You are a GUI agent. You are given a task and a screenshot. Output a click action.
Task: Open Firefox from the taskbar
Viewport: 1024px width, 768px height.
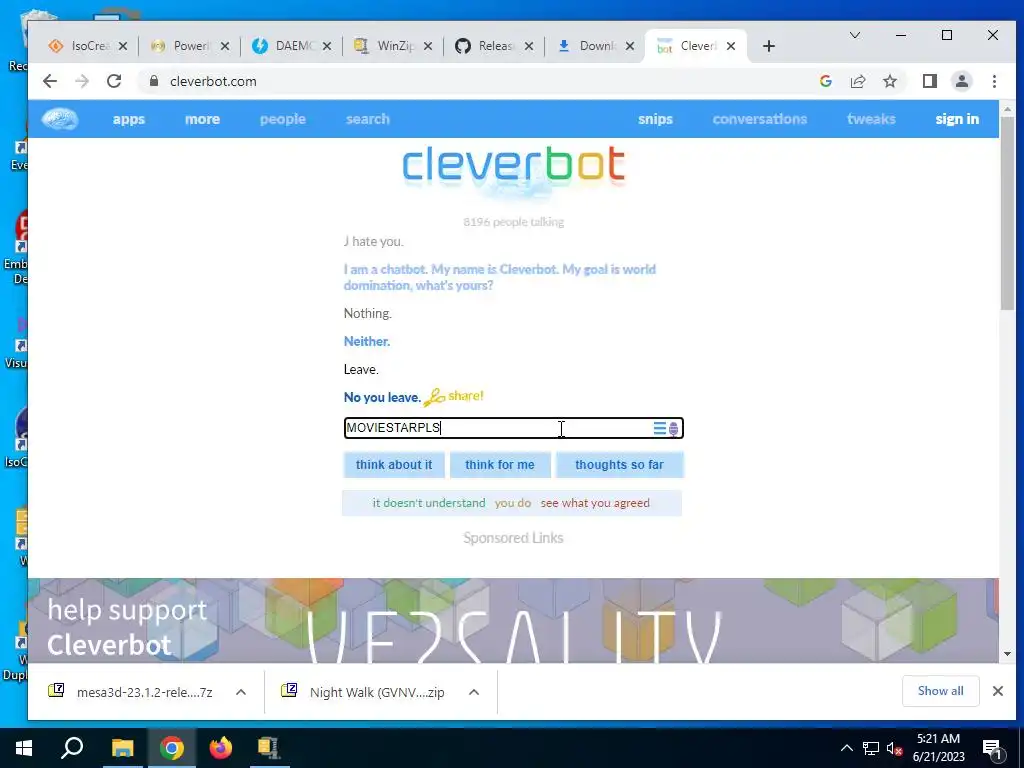(x=221, y=748)
